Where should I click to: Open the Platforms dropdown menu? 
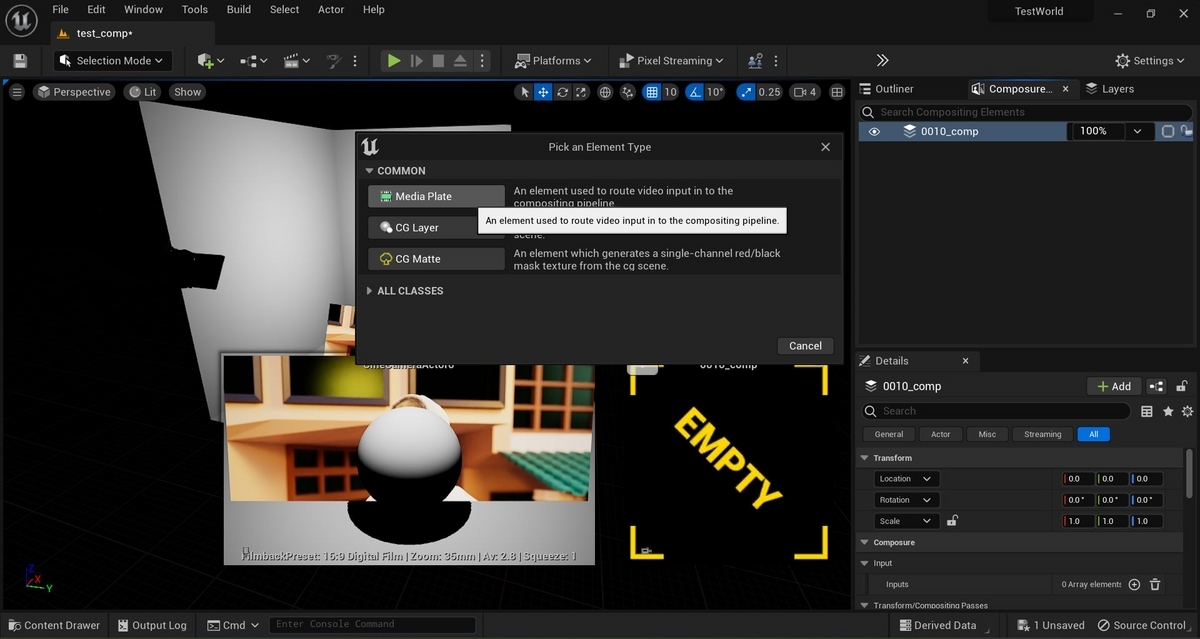tap(553, 61)
